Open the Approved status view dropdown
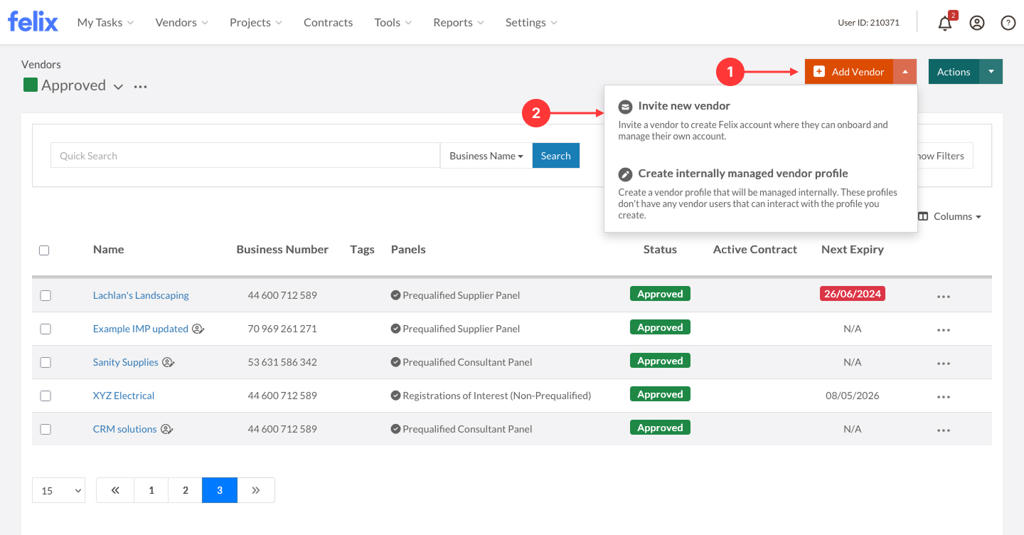1024x535 pixels. (118, 86)
